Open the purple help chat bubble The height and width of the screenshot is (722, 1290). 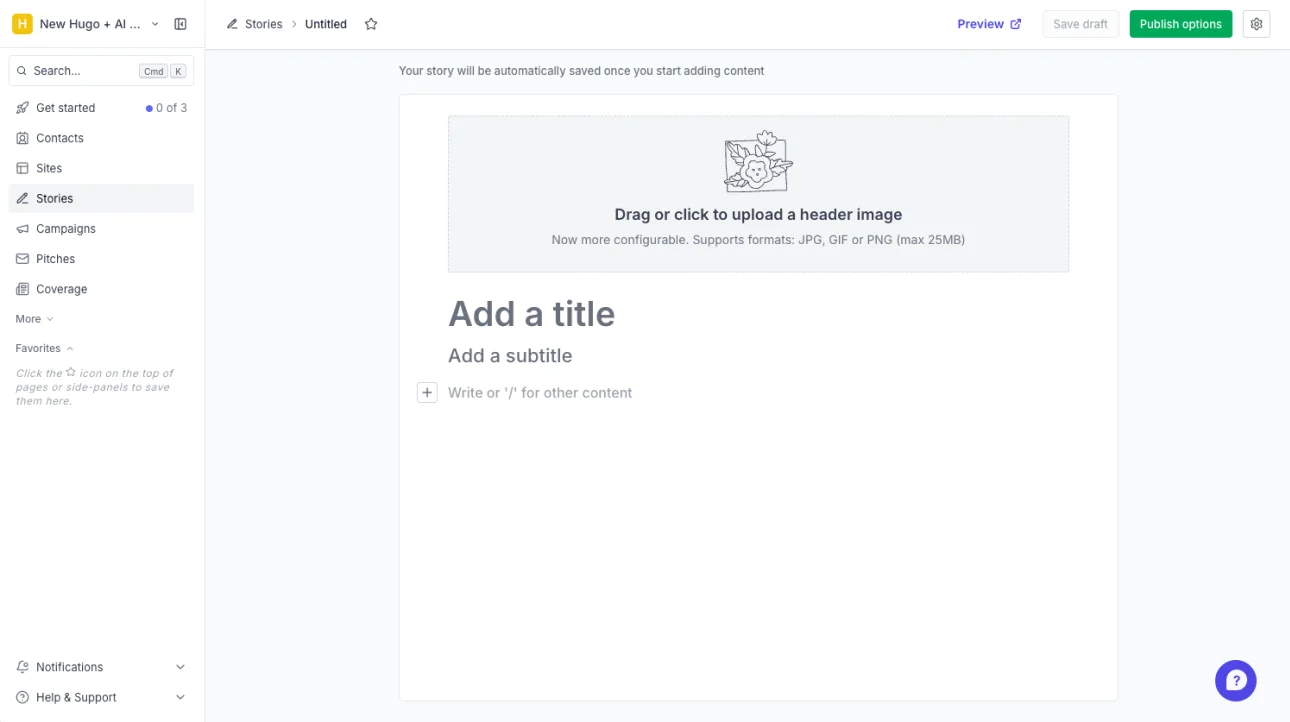[x=1236, y=681]
